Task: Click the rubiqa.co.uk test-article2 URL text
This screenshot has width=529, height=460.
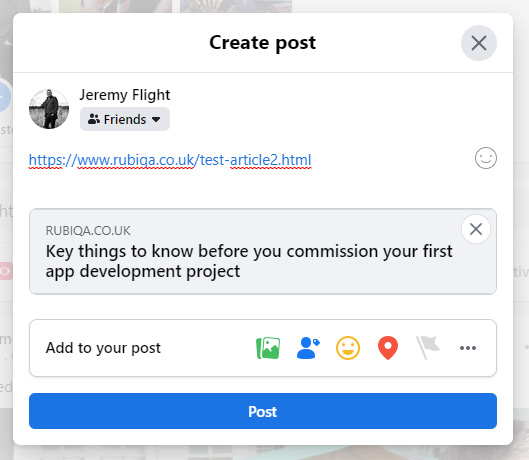Action: point(170,160)
